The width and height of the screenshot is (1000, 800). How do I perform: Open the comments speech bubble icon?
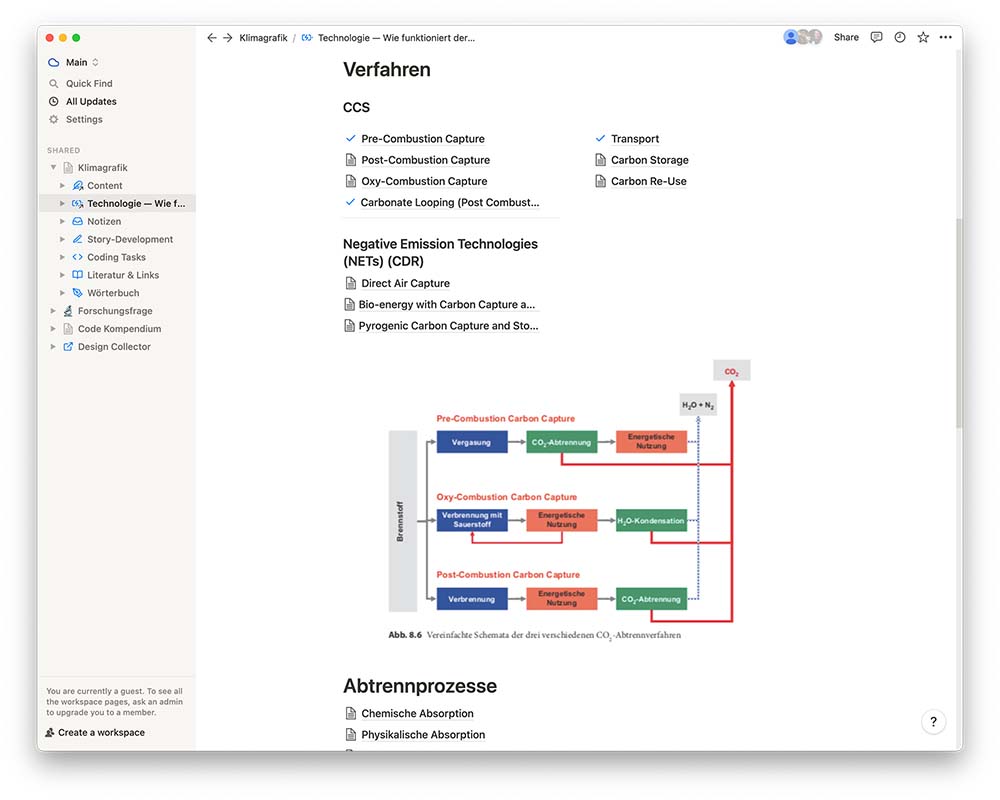(x=876, y=37)
